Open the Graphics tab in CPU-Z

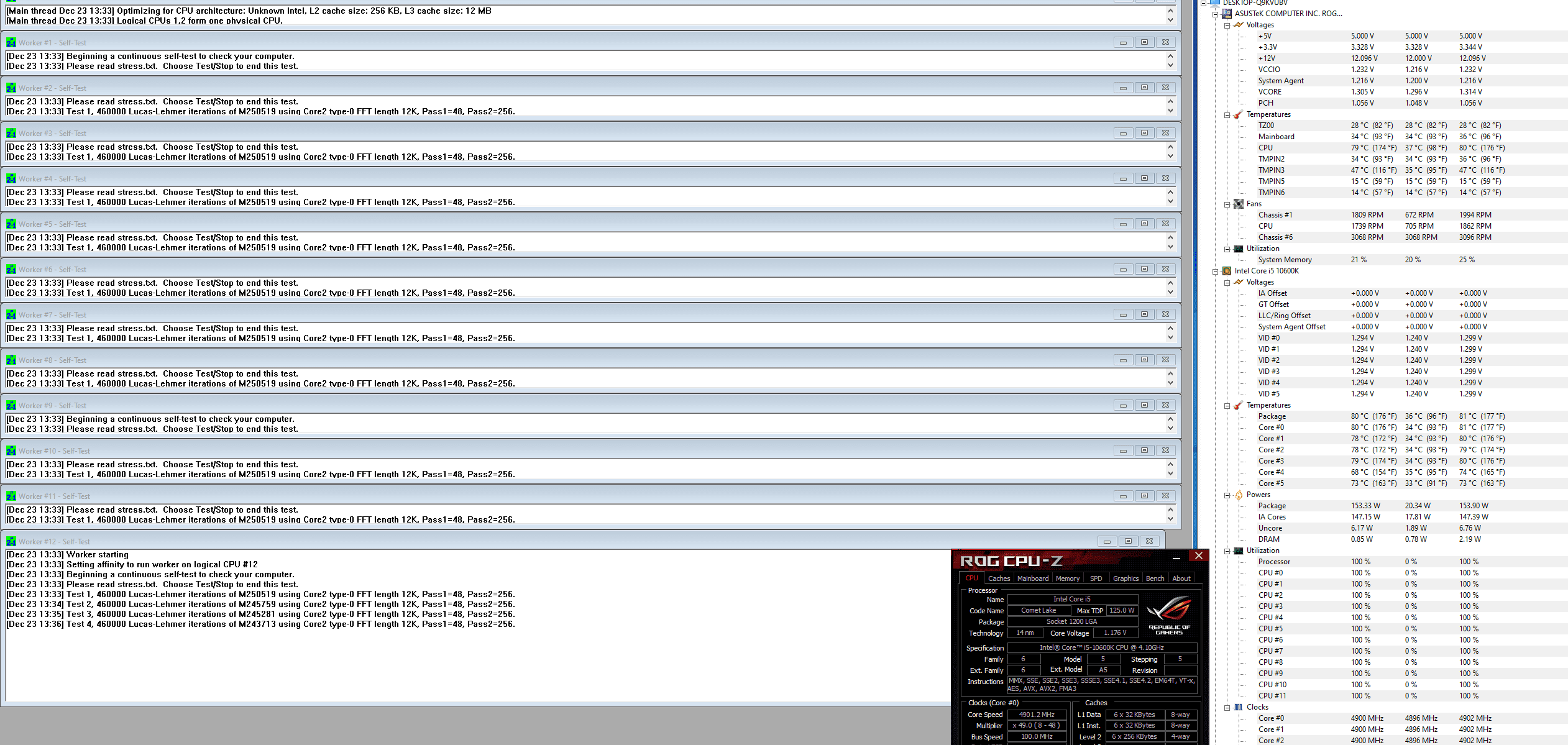[1126, 578]
